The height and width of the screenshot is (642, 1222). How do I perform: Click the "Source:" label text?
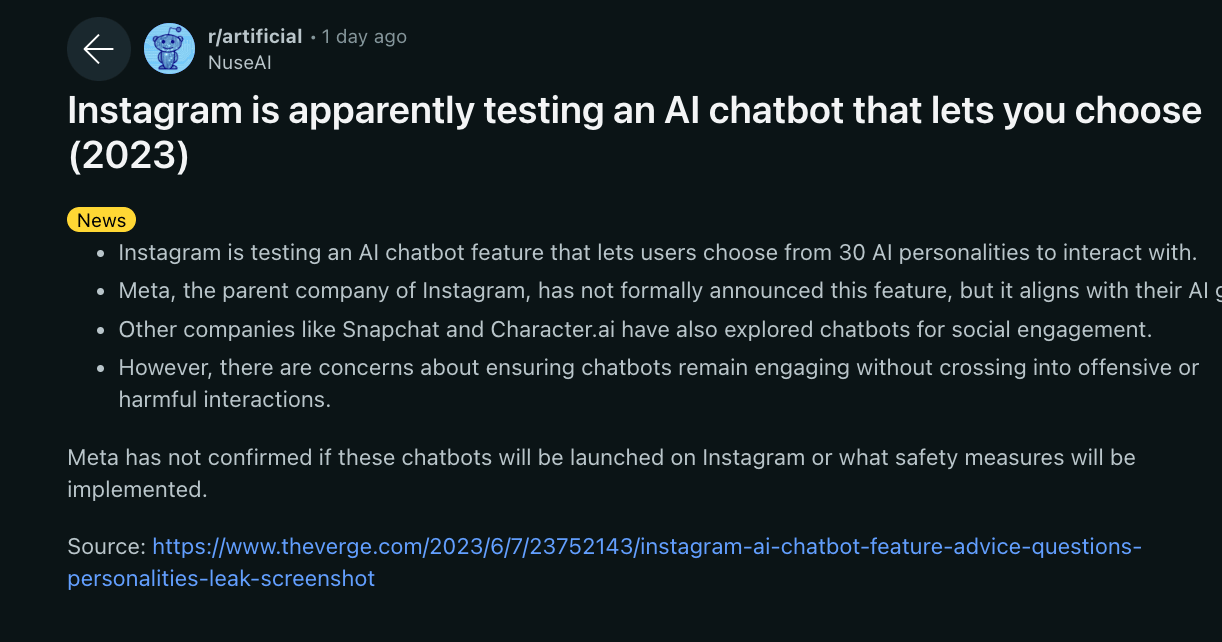[x=107, y=547]
